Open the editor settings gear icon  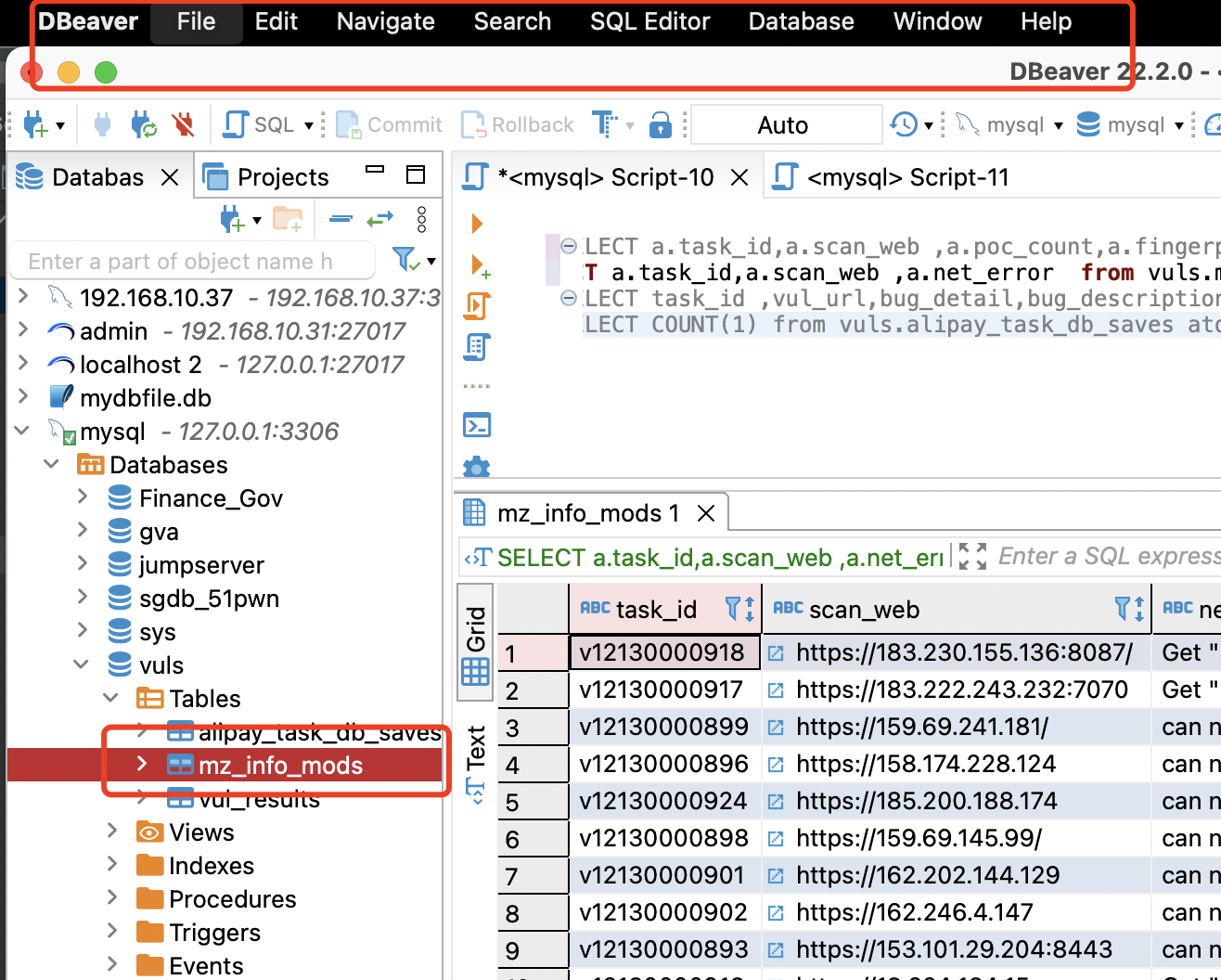click(477, 466)
